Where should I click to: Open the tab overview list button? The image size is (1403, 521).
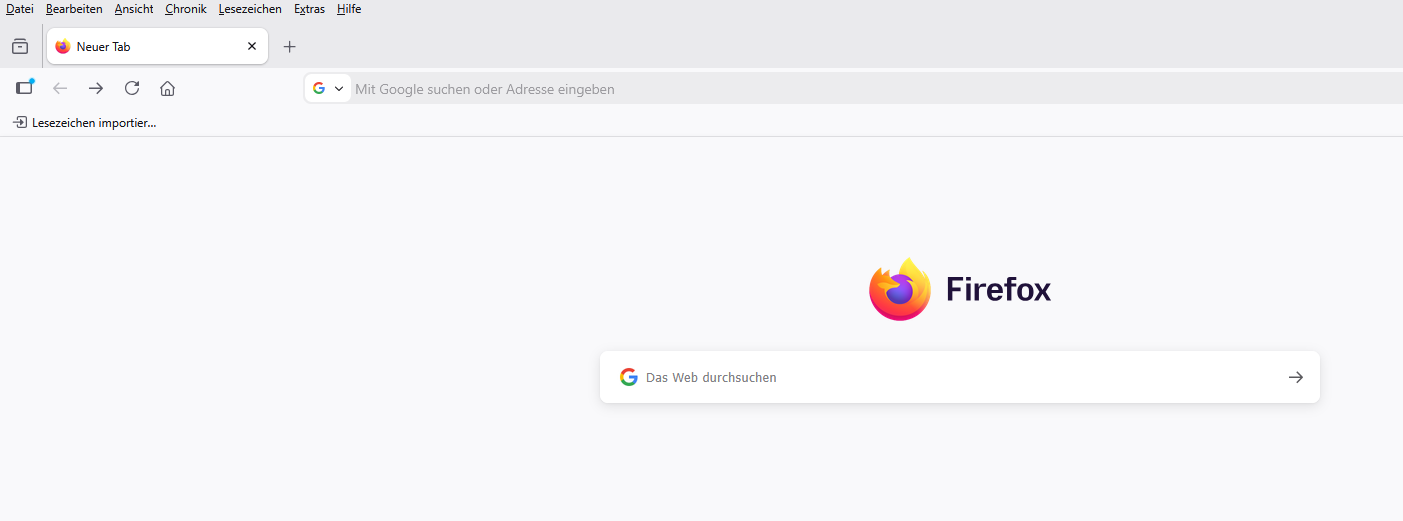pos(20,47)
